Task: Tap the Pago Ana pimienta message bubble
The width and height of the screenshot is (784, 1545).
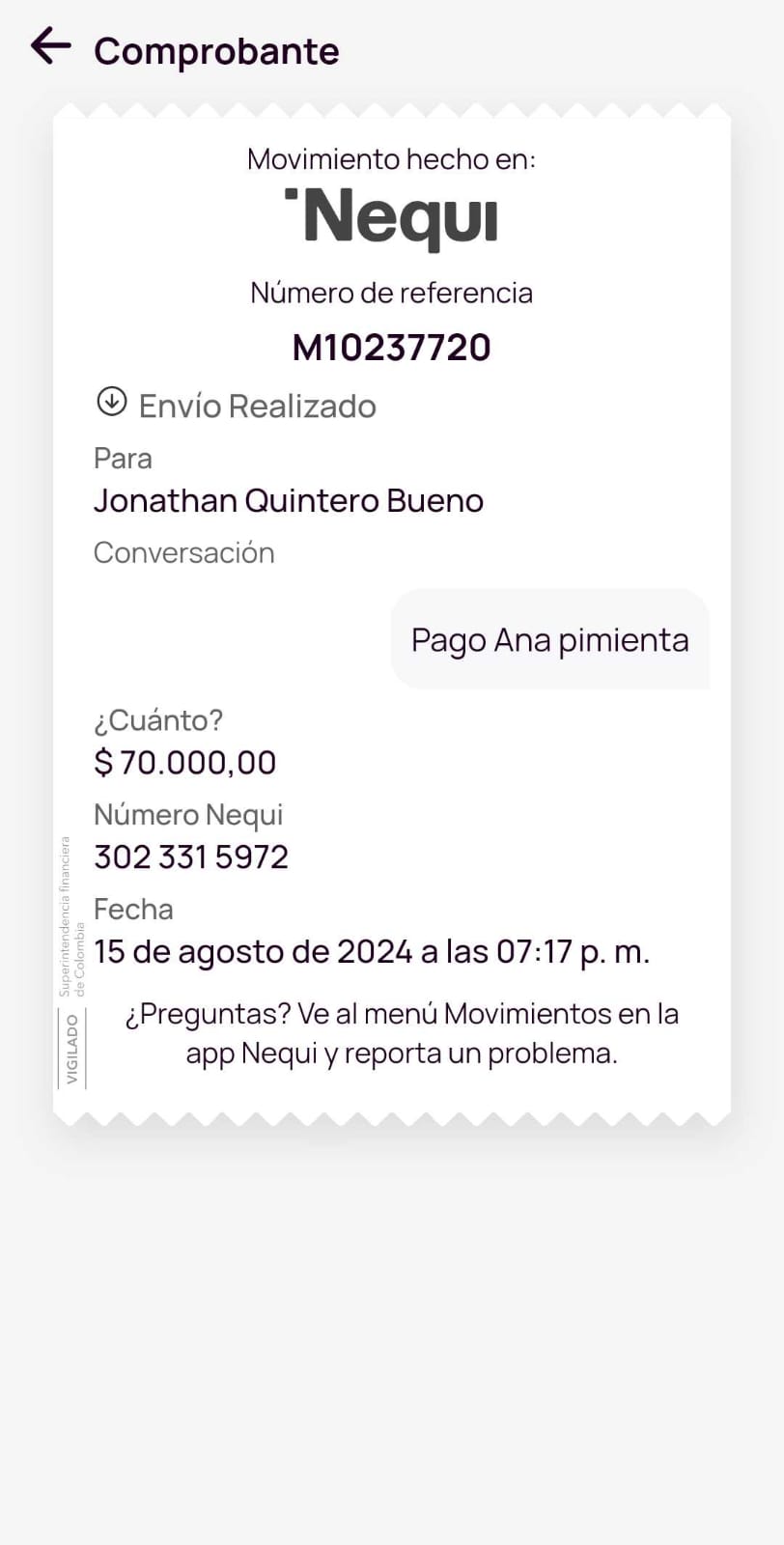Action: (x=549, y=639)
